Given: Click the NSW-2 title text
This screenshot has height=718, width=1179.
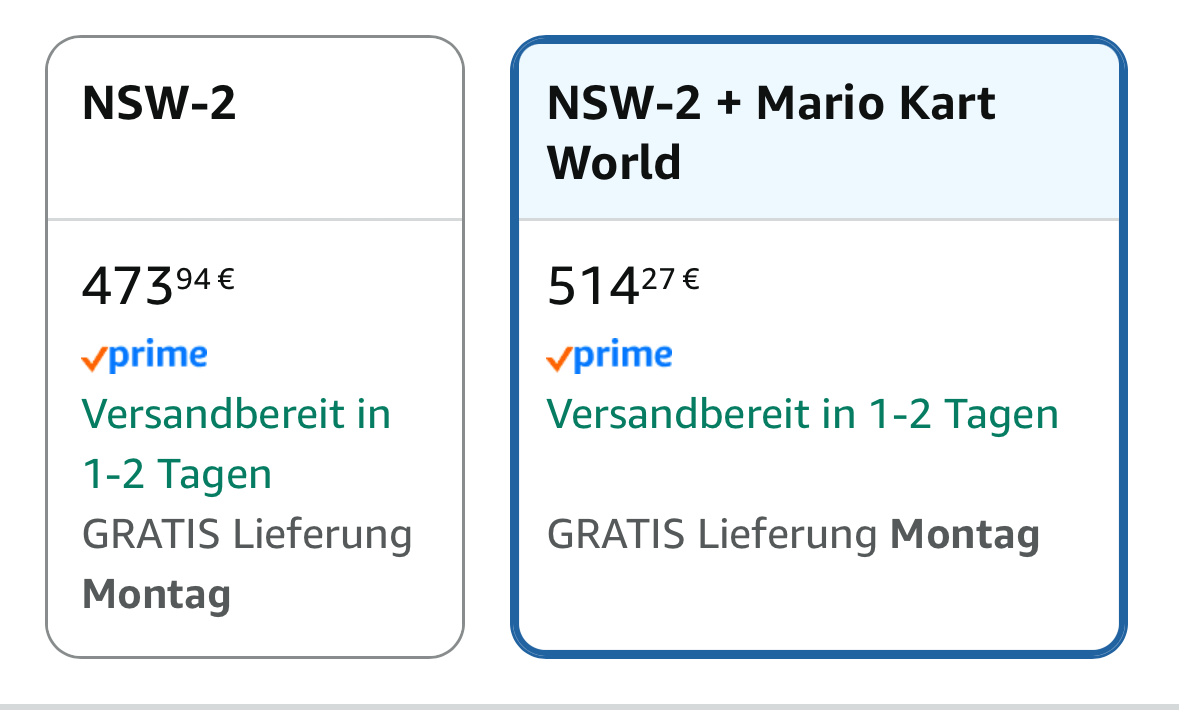Looking at the screenshot, I should click(x=159, y=103).
